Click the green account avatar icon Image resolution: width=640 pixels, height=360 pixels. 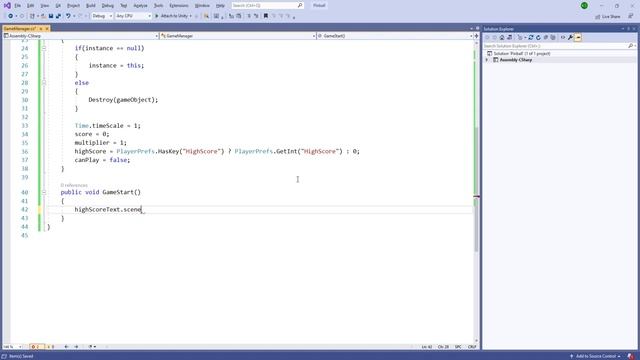[x=584, y=6]
